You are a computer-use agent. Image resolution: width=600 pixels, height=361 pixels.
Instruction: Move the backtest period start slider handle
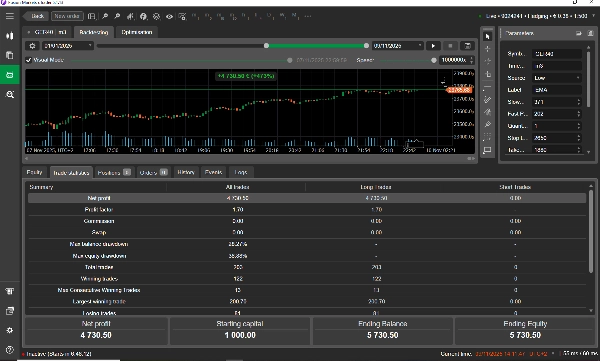[266, 46]
